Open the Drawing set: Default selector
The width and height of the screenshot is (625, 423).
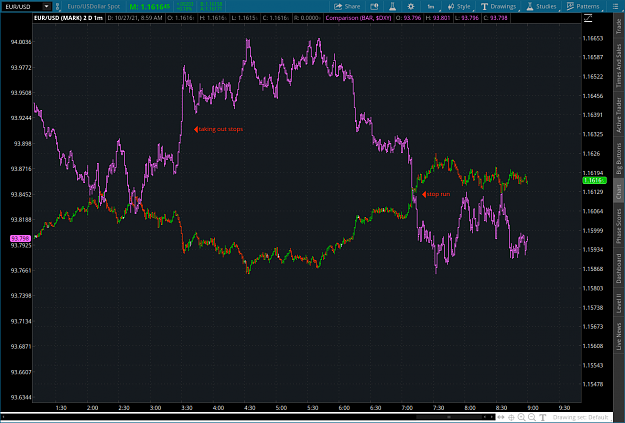[x=580, y=417]
